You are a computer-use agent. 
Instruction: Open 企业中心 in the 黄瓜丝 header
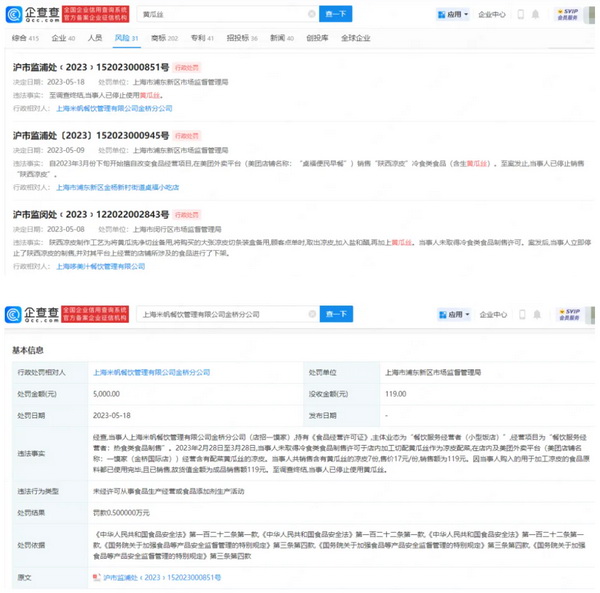pyautogui.click(x=492, y=15)
